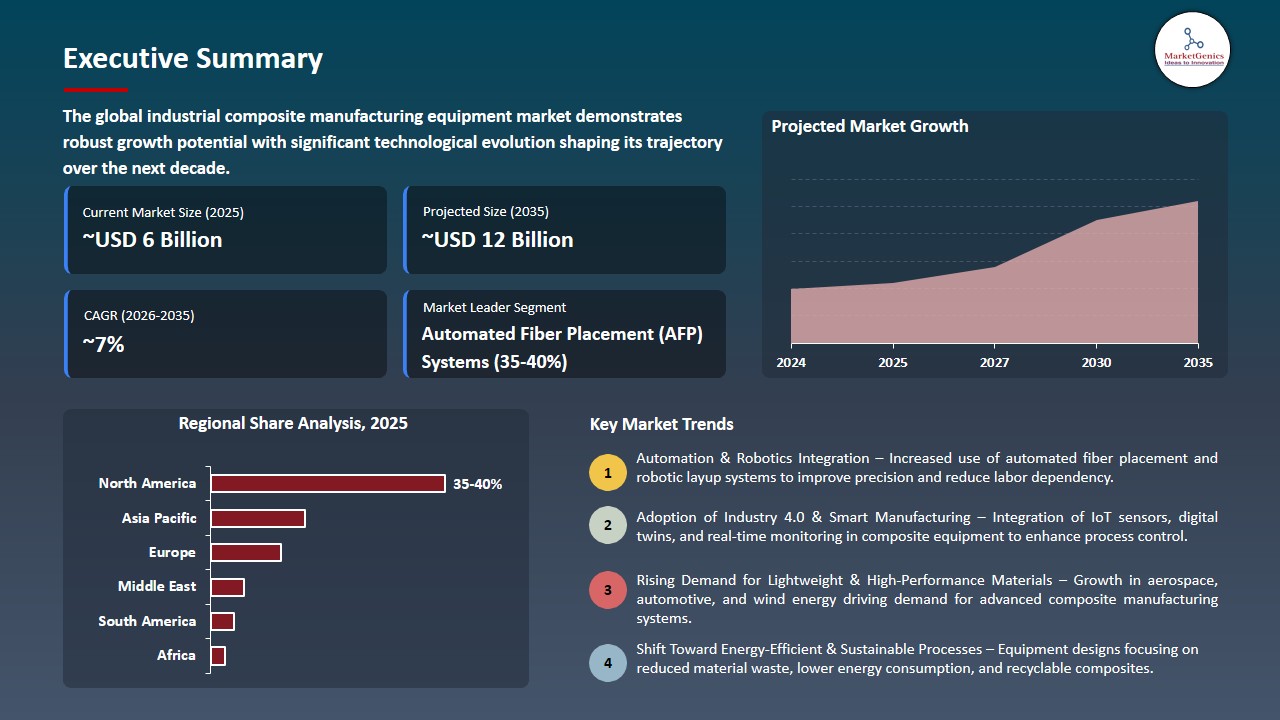Select the North America bar in the chart

(328, 483)
